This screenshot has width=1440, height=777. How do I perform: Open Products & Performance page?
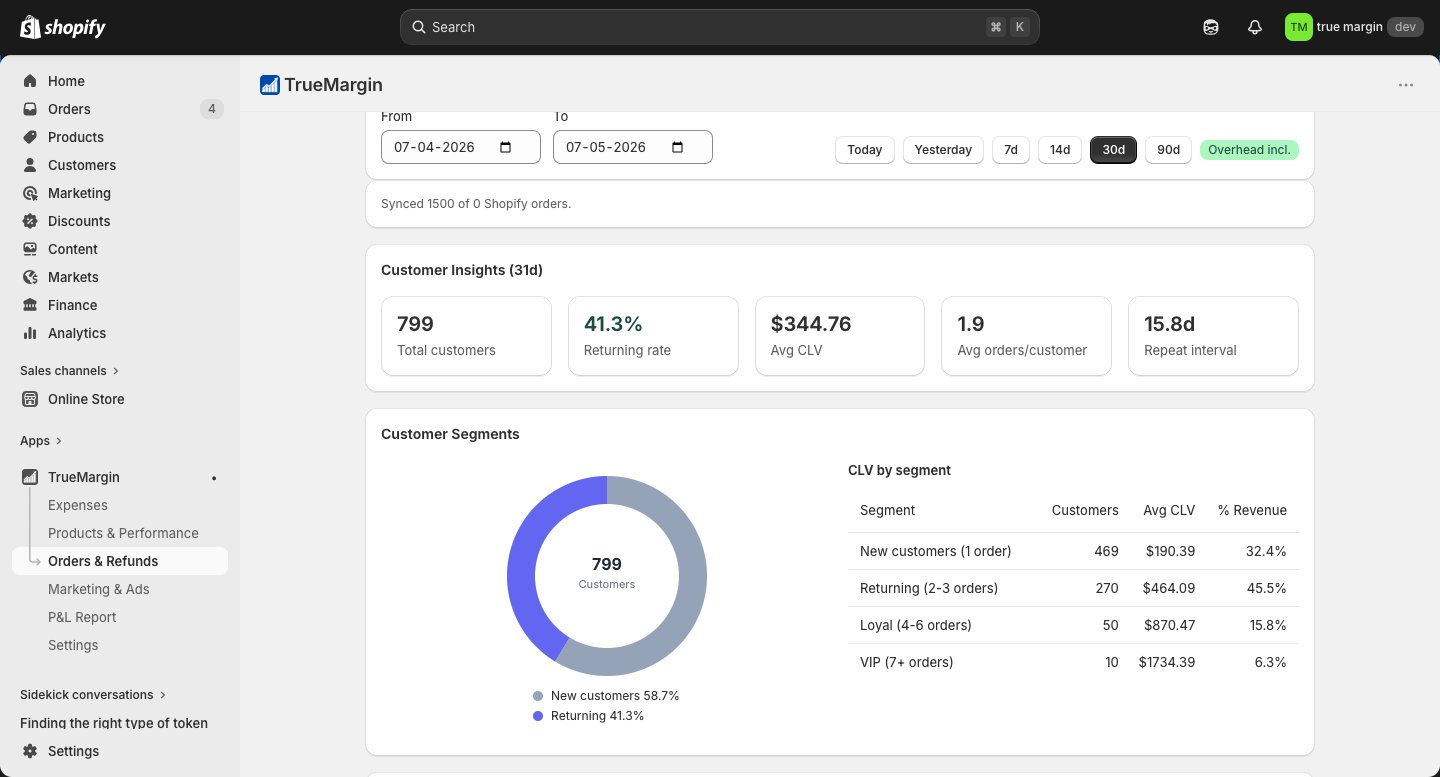click(123, 533)
